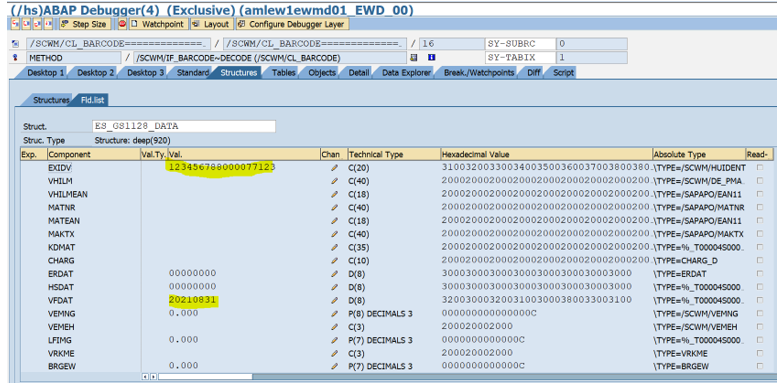Click the Watchpoint button
The width and height of the screenshot is (780, 384).
158,24
